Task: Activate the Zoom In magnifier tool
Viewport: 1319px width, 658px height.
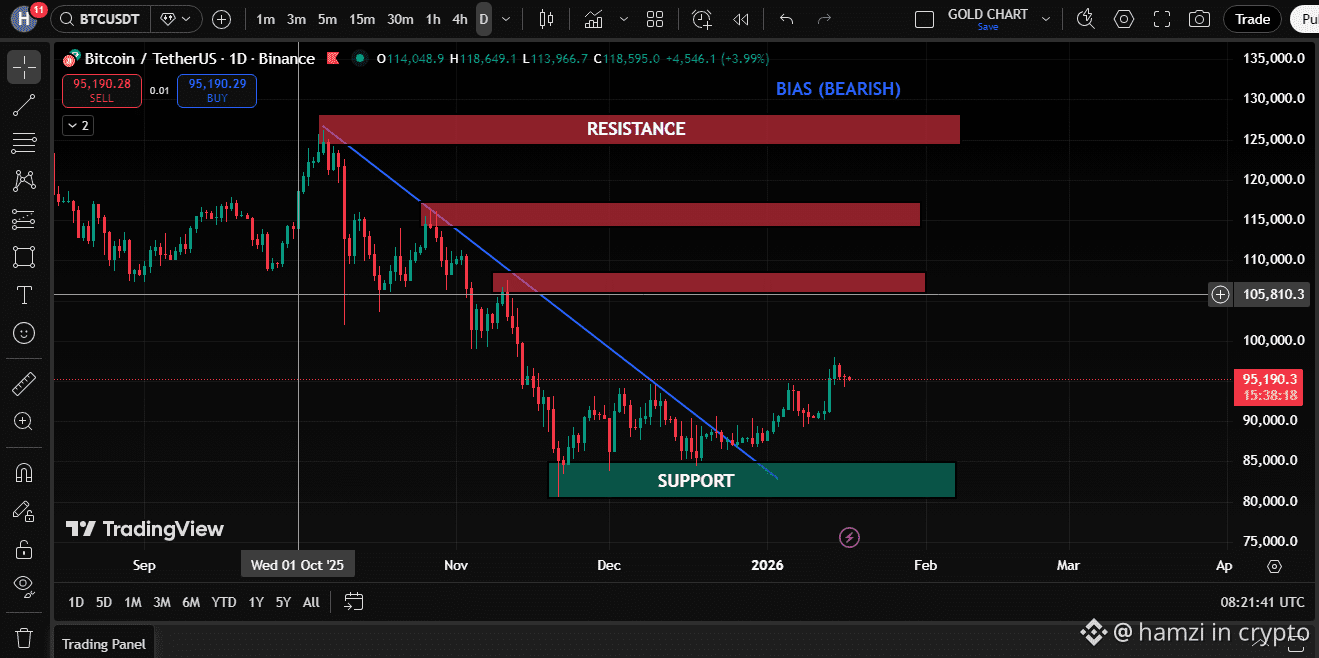Action: [24, 421]
